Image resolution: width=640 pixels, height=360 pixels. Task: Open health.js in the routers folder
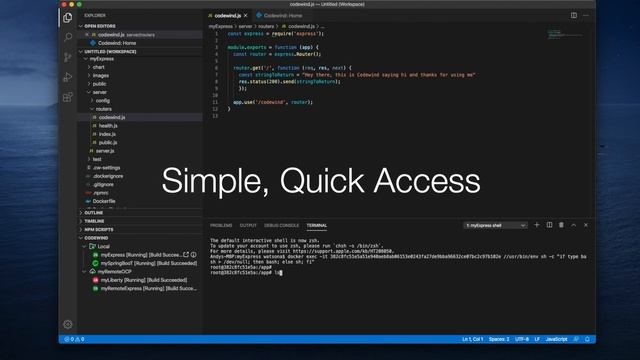(x=108, y=126)
